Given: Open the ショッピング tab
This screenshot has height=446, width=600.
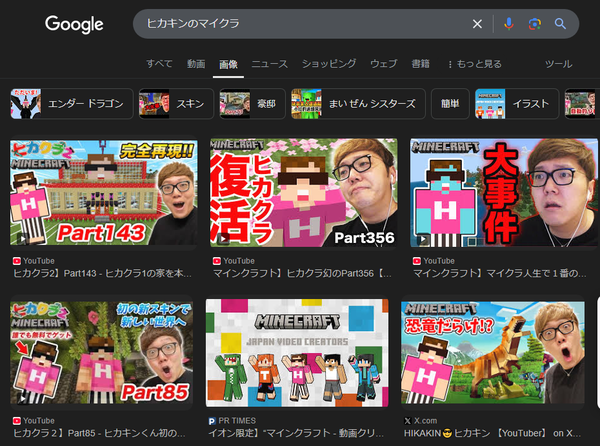Looking at the screenshot, I should [329, 63].
